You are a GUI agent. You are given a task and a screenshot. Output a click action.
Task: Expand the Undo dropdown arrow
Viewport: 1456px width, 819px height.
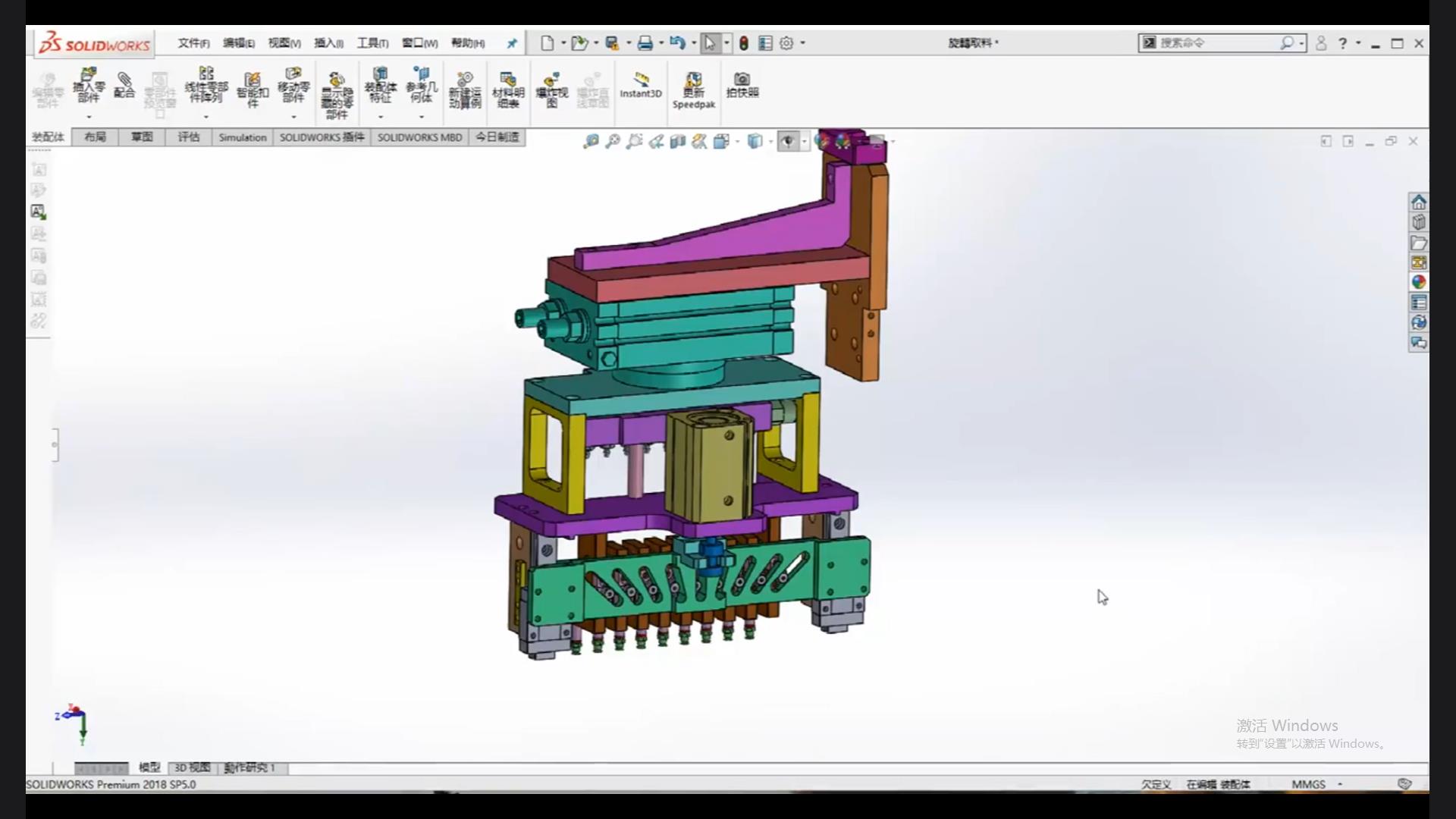coord(694,43)
